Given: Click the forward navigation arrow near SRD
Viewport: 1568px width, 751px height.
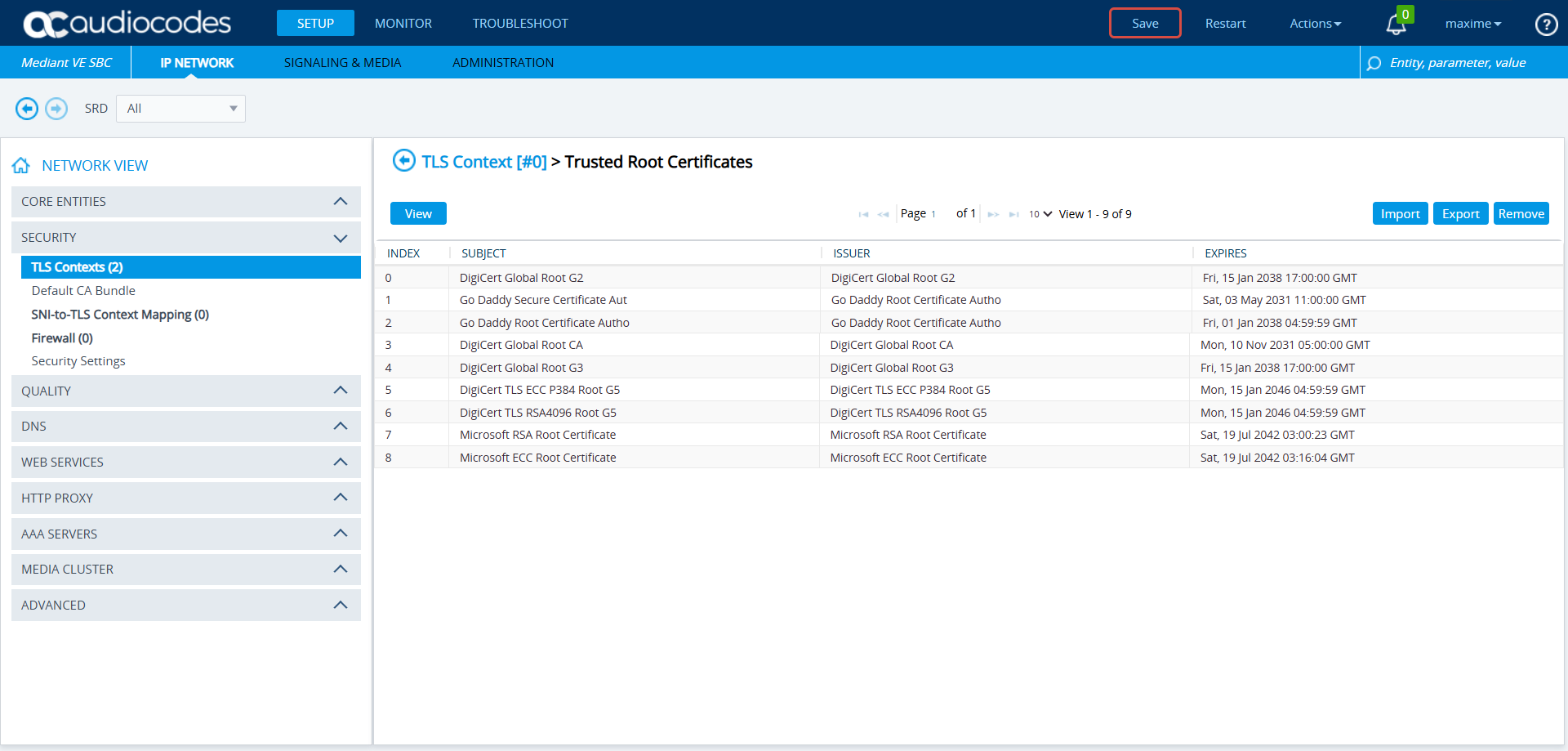Looking at the screenshot, I should (x=56, y=109).
